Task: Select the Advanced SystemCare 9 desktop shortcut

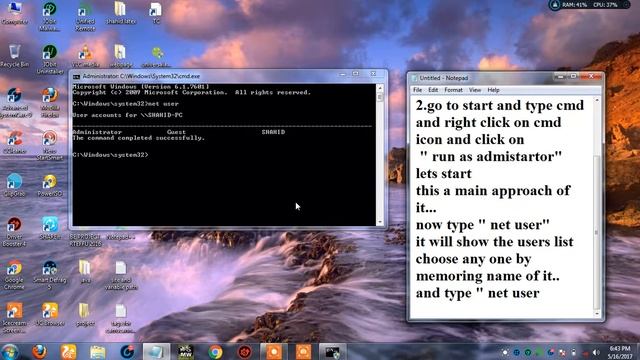Action: [15, 102]
